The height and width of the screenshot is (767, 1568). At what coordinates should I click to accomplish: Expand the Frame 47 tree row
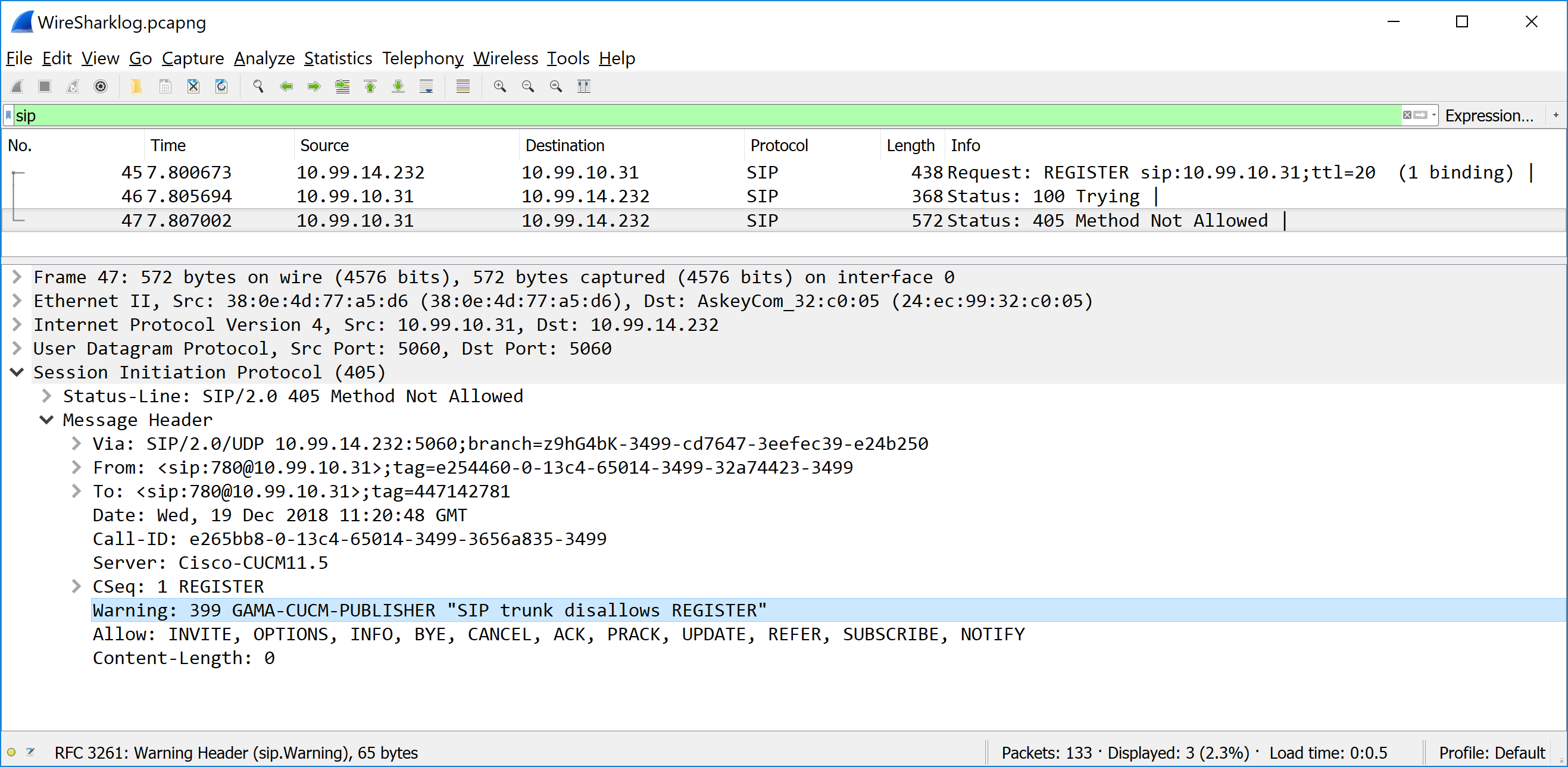tap(17, 277)
